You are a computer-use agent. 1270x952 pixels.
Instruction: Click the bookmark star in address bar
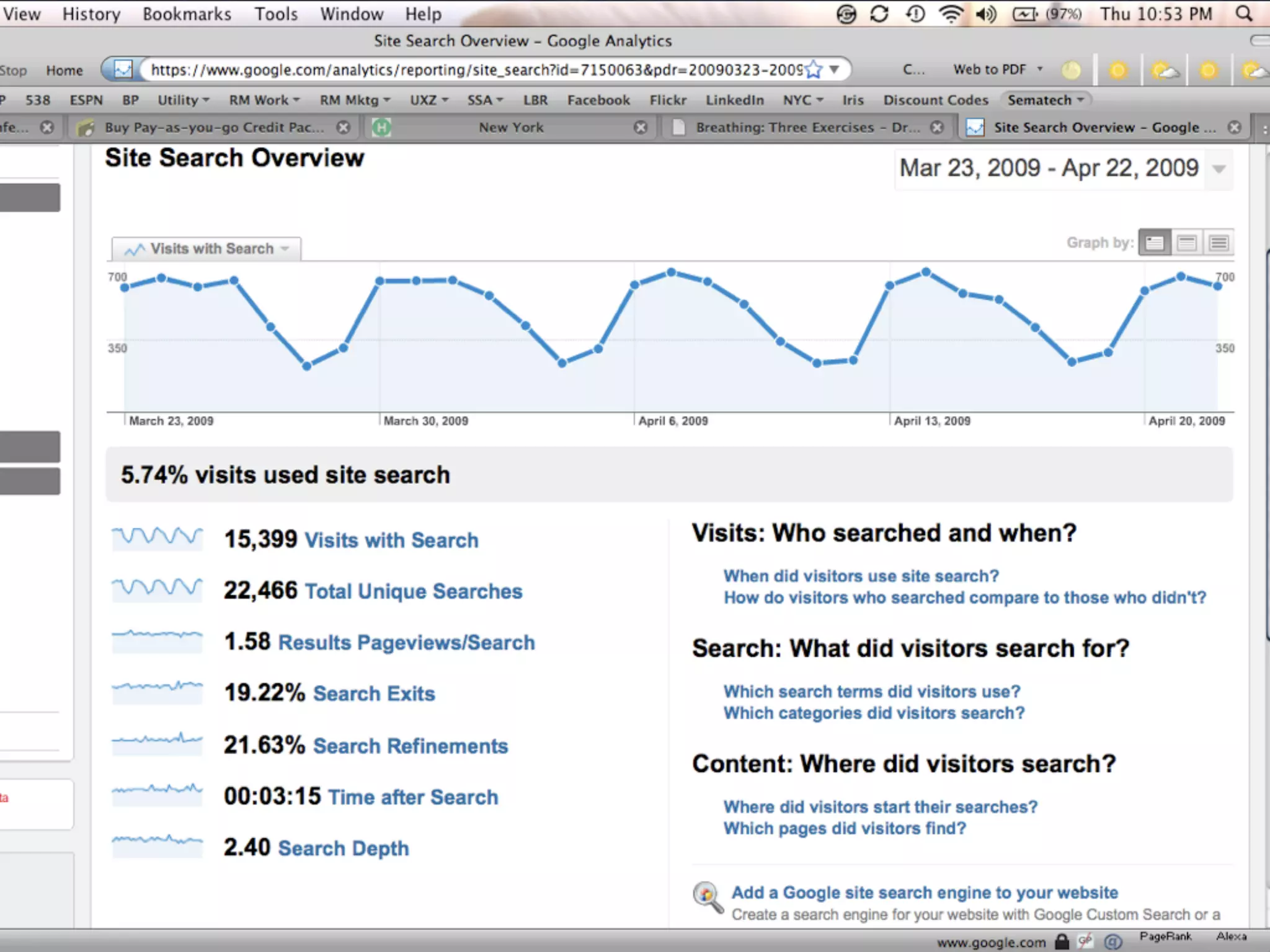tap(814, 69)
